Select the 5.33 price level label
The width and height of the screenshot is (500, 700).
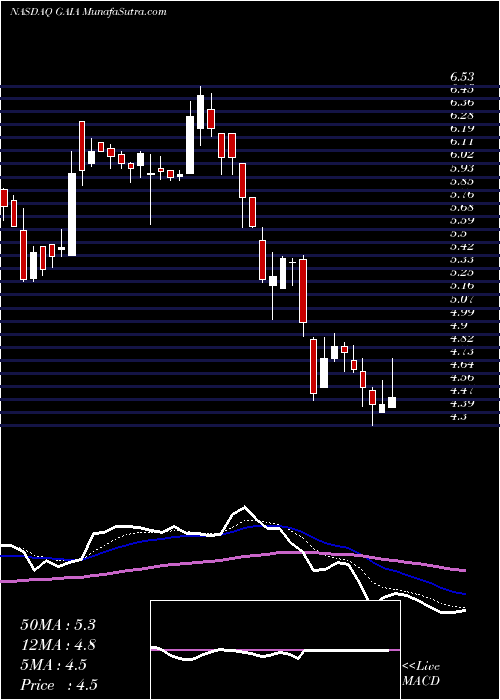coord(462,259)
